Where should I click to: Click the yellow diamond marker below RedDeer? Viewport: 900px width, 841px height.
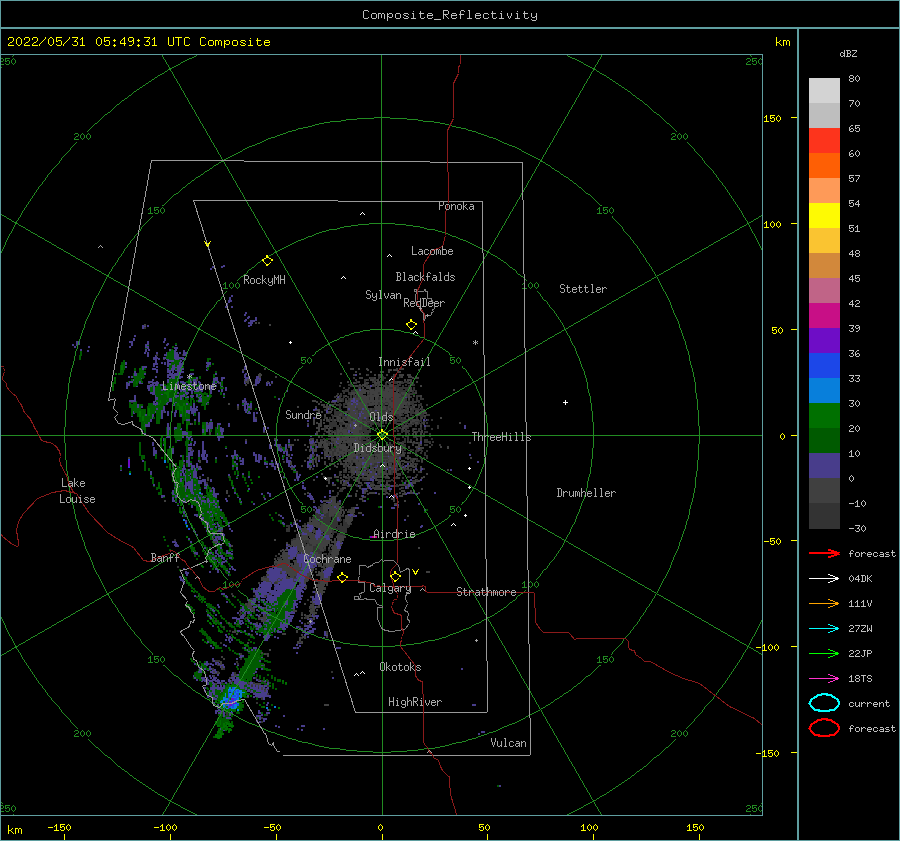(x=411, y=325)
